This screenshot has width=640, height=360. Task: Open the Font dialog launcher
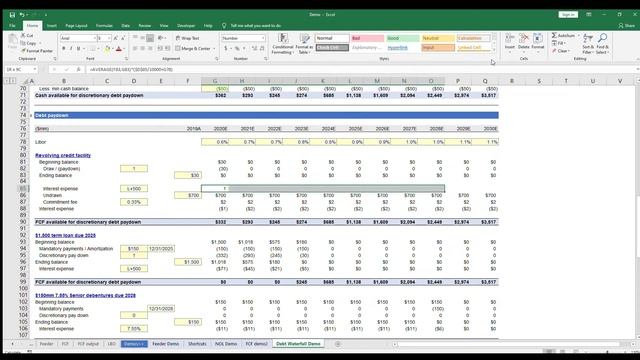126,59
